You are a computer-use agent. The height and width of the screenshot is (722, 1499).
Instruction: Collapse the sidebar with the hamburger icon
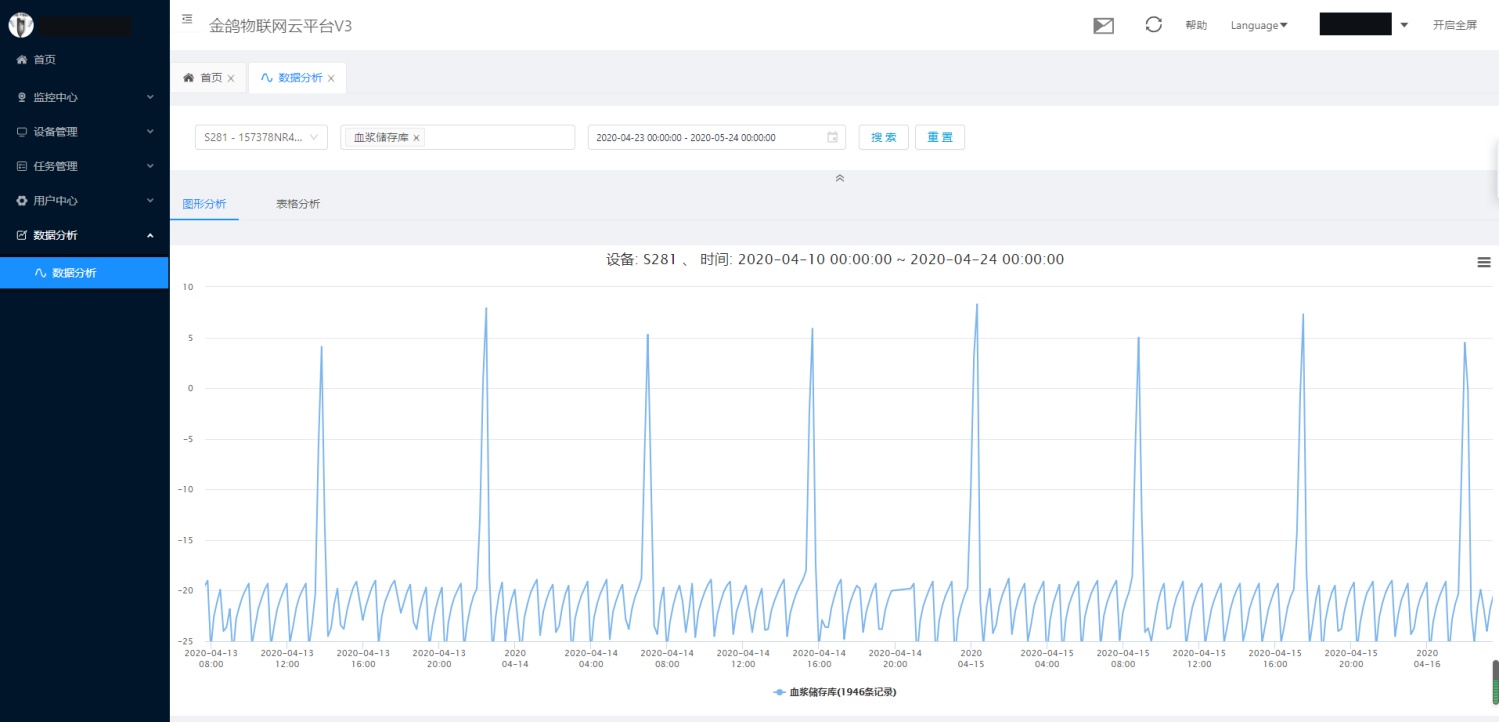[x=187, y=19]
